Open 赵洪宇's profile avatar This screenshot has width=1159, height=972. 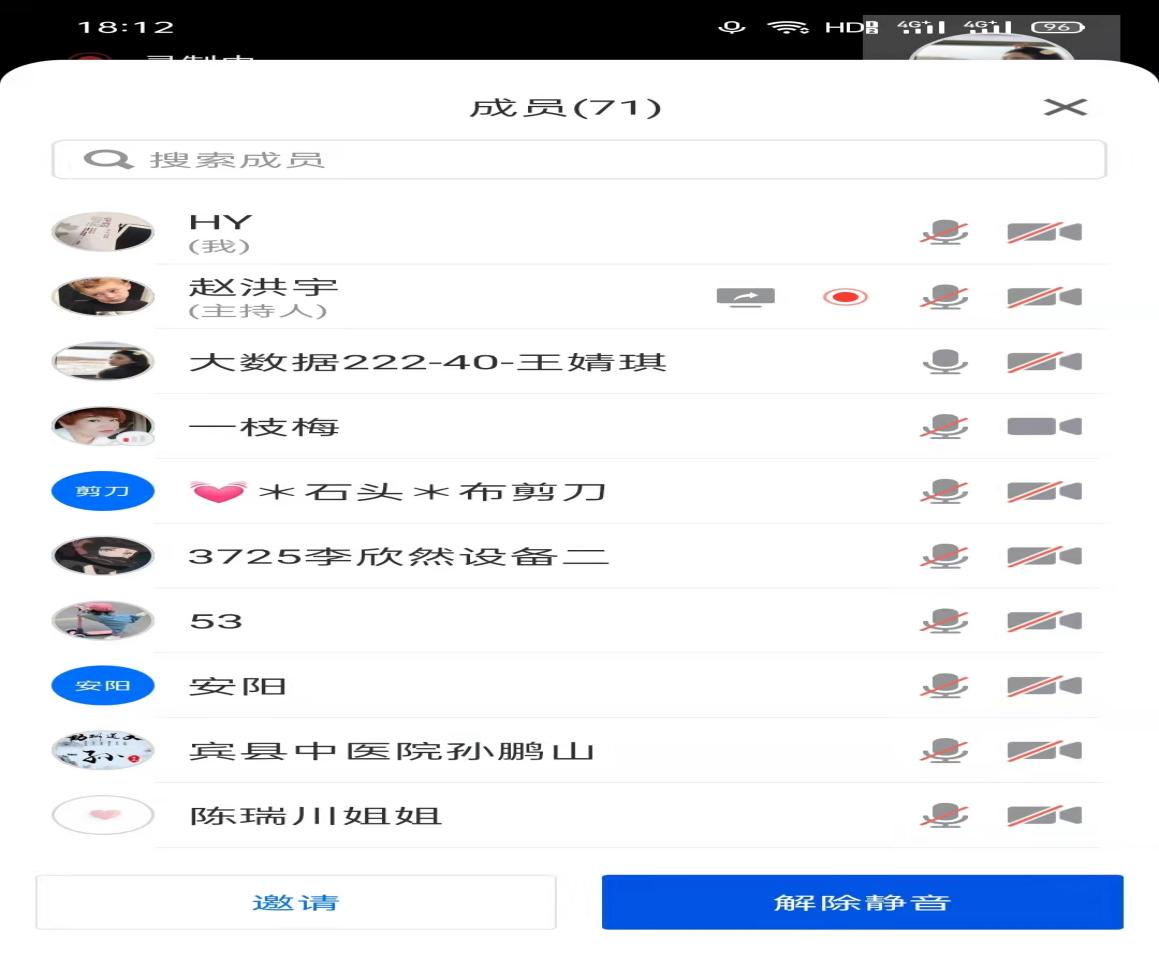pyautogui.click(x=103, y=297)
